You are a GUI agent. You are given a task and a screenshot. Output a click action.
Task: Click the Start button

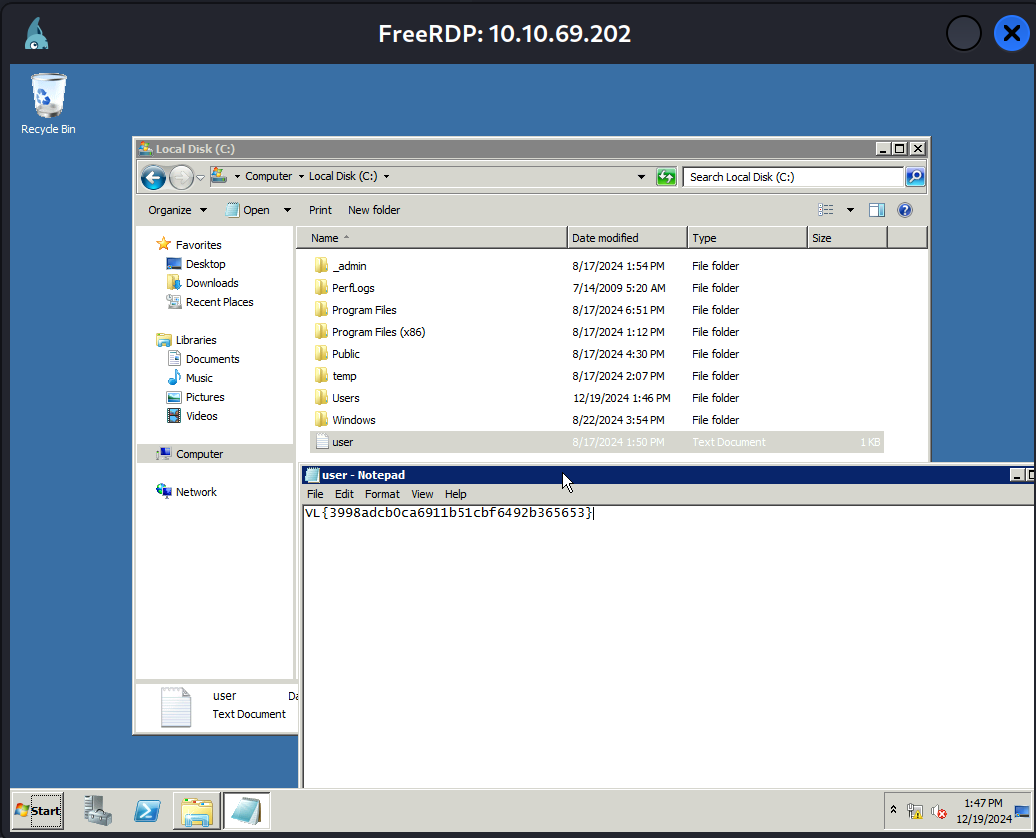(x=37, y=810)
